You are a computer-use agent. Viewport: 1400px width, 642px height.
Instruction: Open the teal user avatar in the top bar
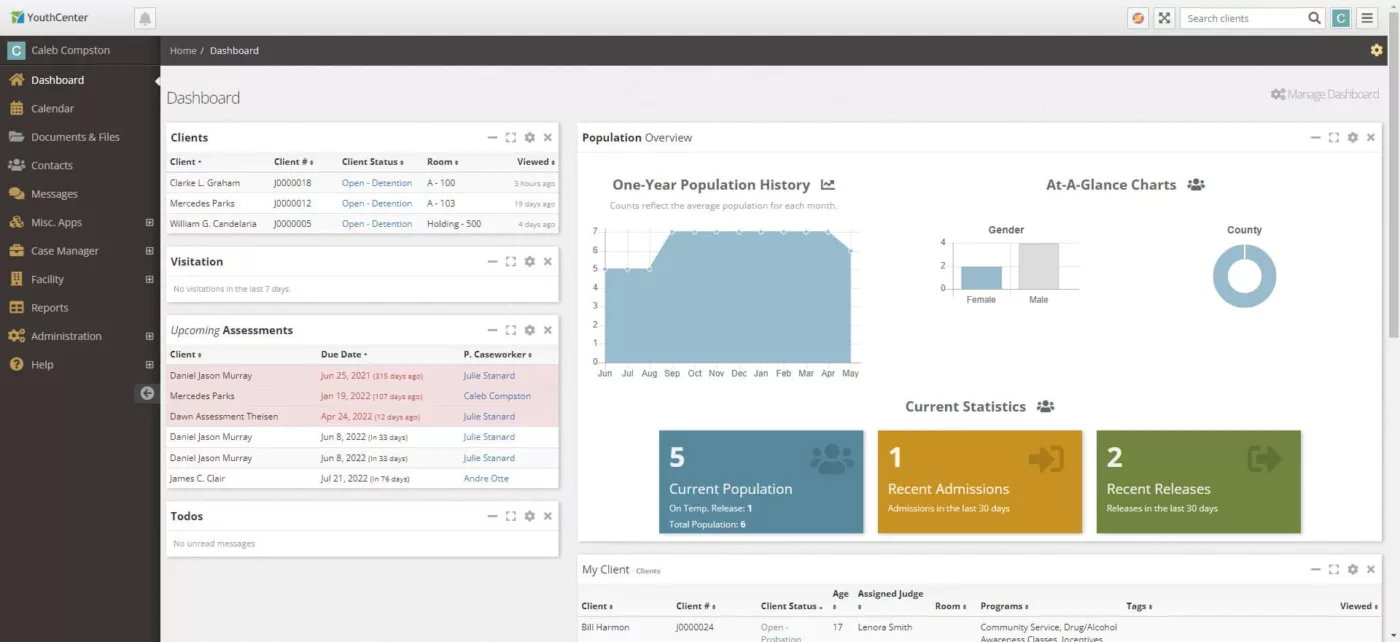1341,18
